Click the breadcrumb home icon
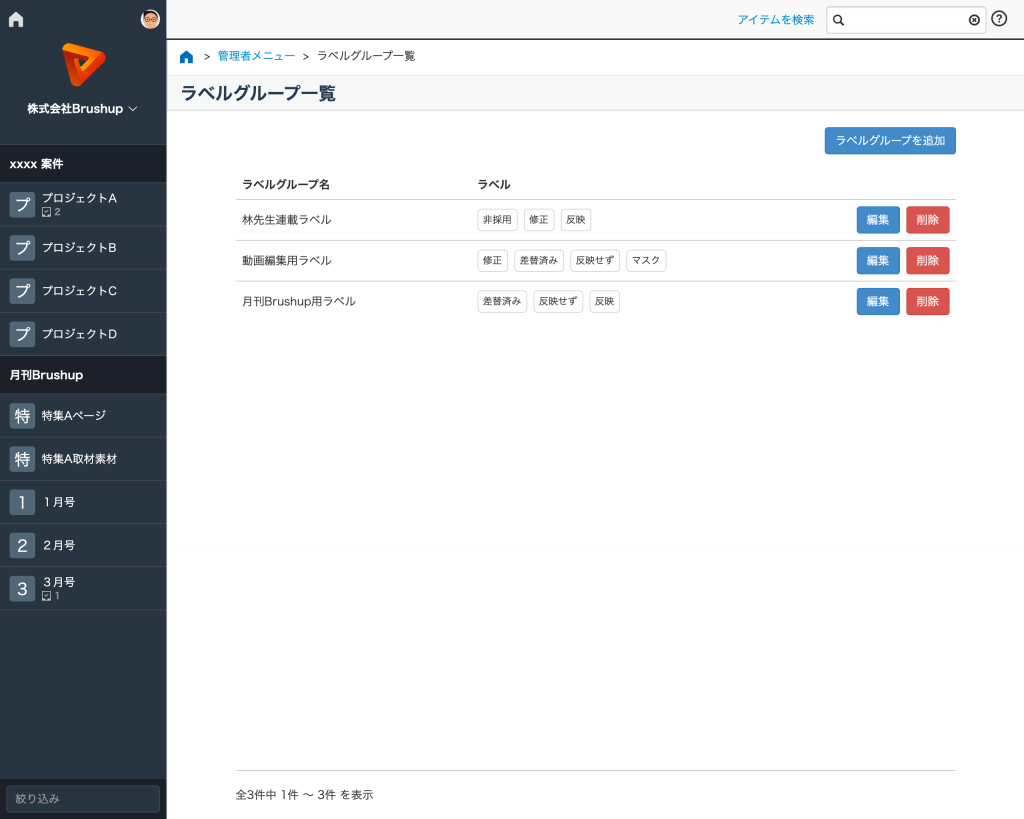The width and height of the screenshot is (1024, 819). point(186,57)
